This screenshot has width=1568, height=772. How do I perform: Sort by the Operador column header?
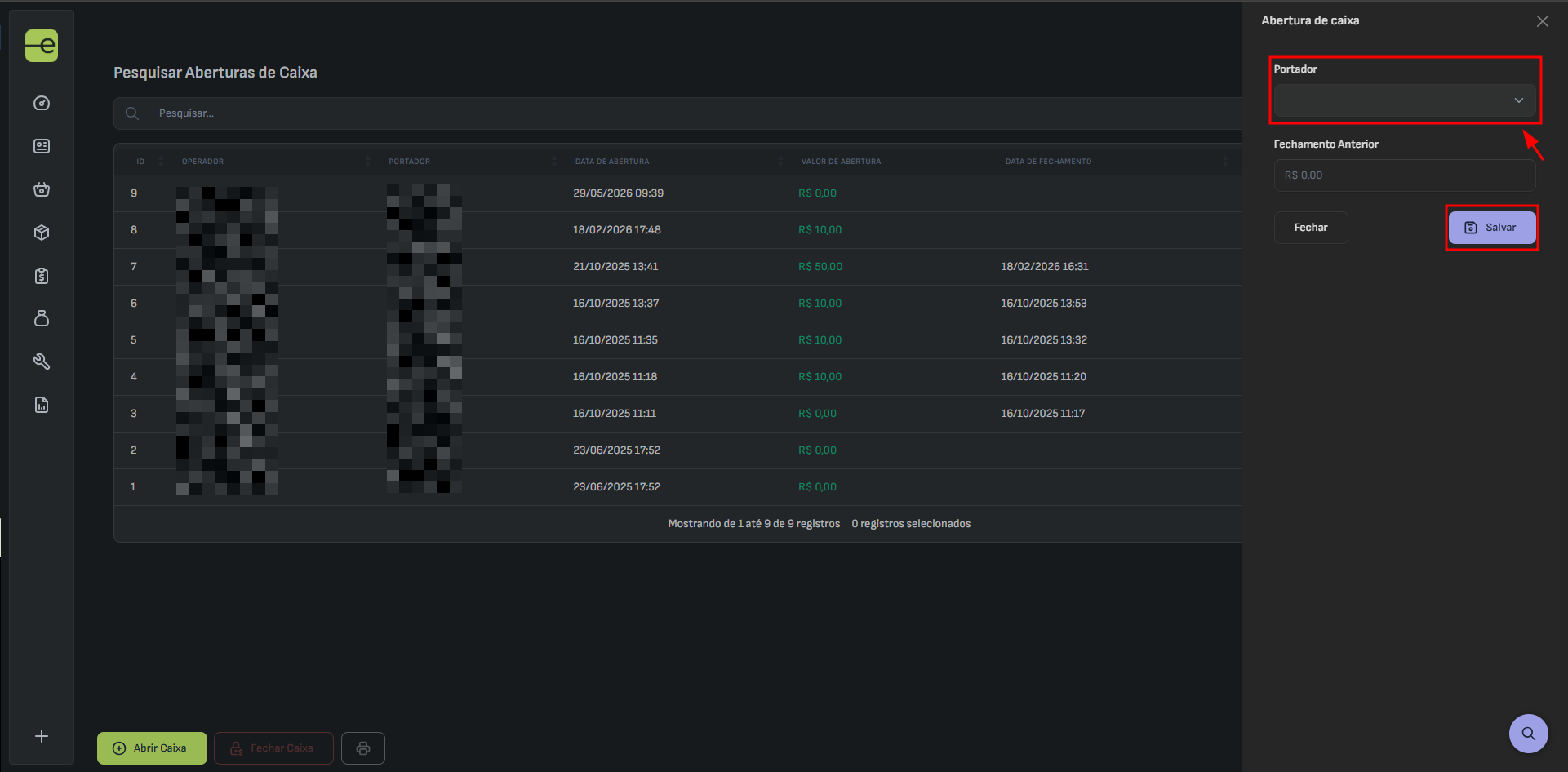[x=202, y=162]
